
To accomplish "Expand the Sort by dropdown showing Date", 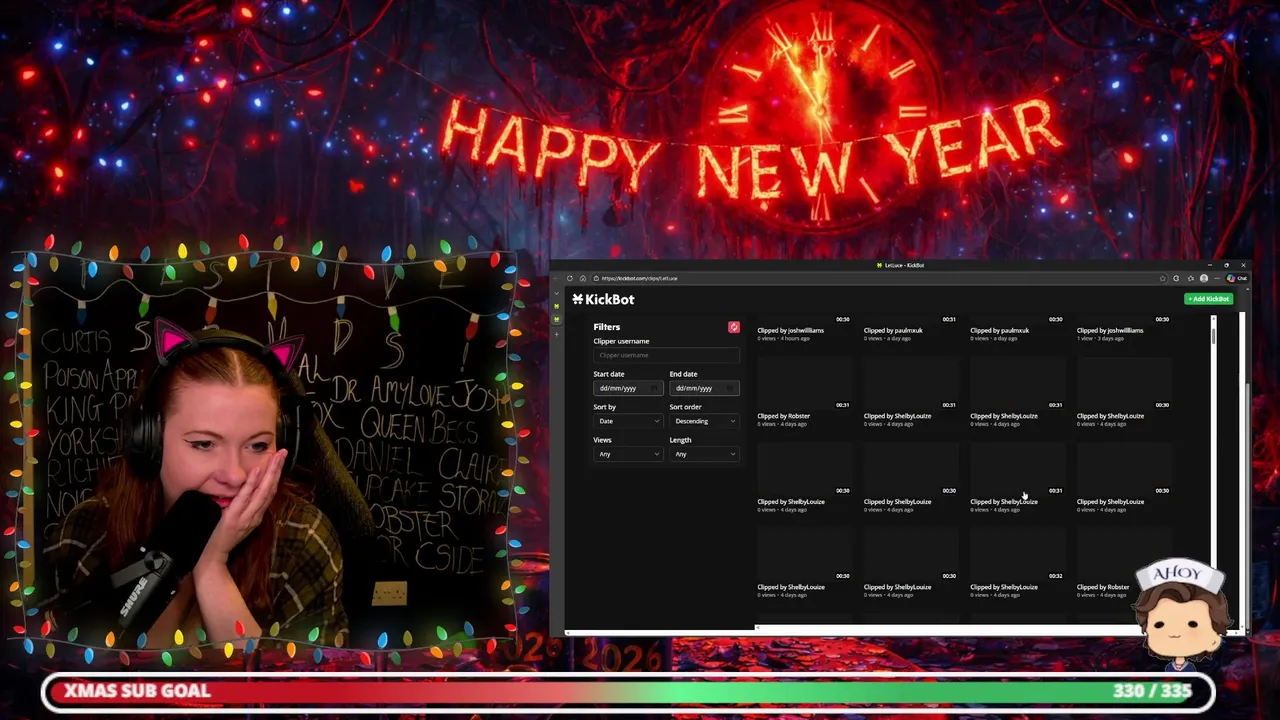I will click(628, 421).
